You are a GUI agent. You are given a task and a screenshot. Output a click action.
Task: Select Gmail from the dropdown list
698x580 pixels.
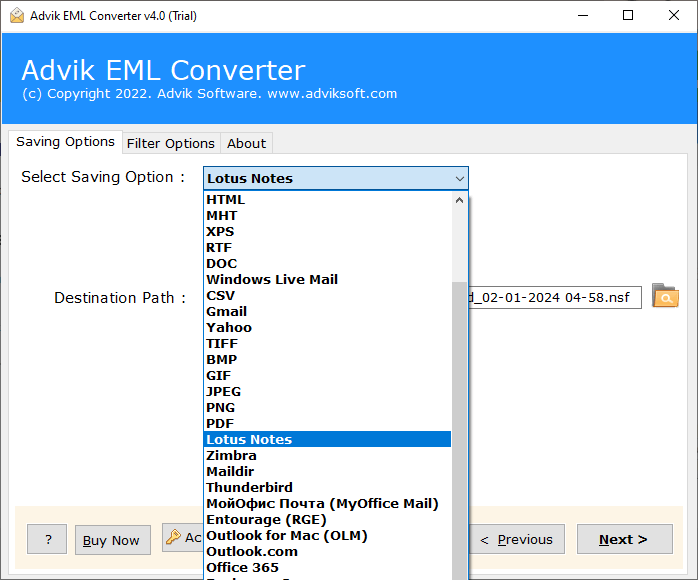tap(327, 312)
